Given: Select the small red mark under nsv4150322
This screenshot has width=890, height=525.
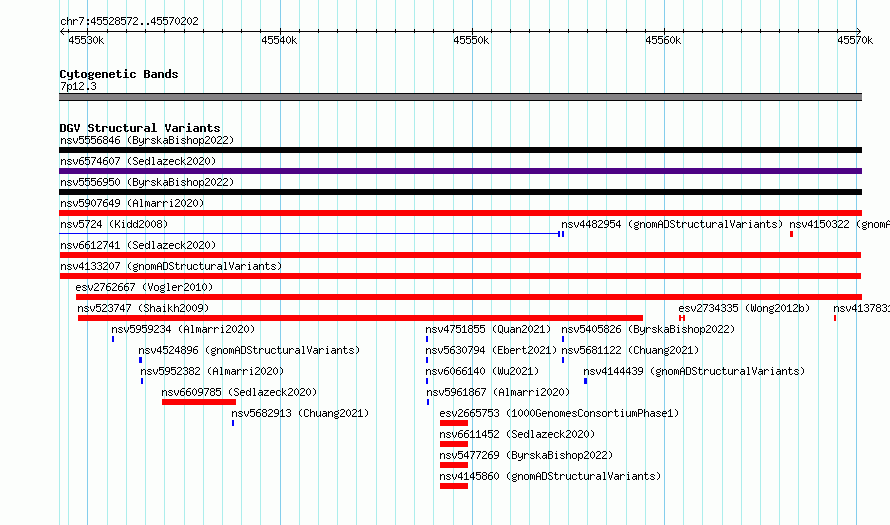Looking at the screenshot, I should (791, 234).
